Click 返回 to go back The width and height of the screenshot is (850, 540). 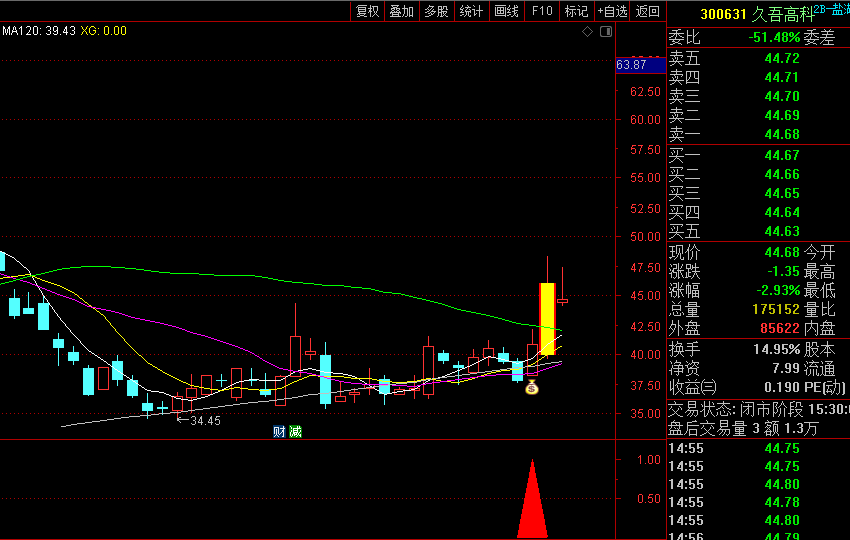coord(648,11)
